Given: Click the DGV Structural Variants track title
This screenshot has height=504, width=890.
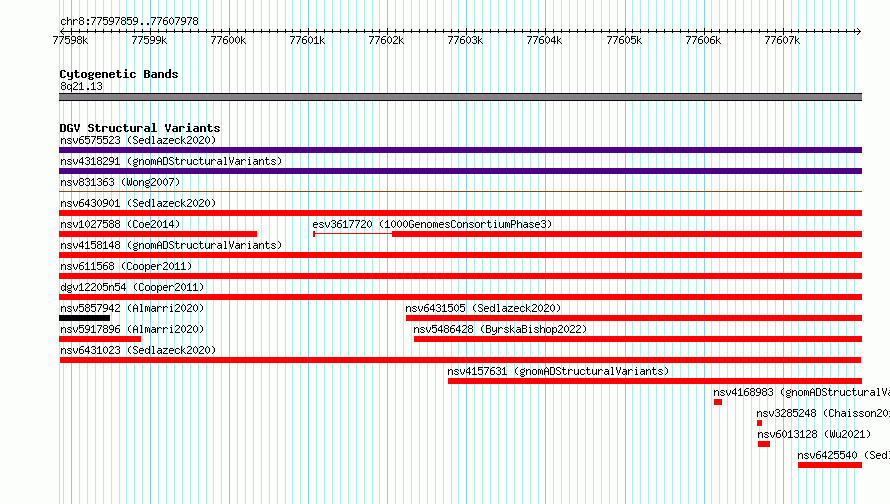Looking at the screenshot, I should [x=140, y=128].
